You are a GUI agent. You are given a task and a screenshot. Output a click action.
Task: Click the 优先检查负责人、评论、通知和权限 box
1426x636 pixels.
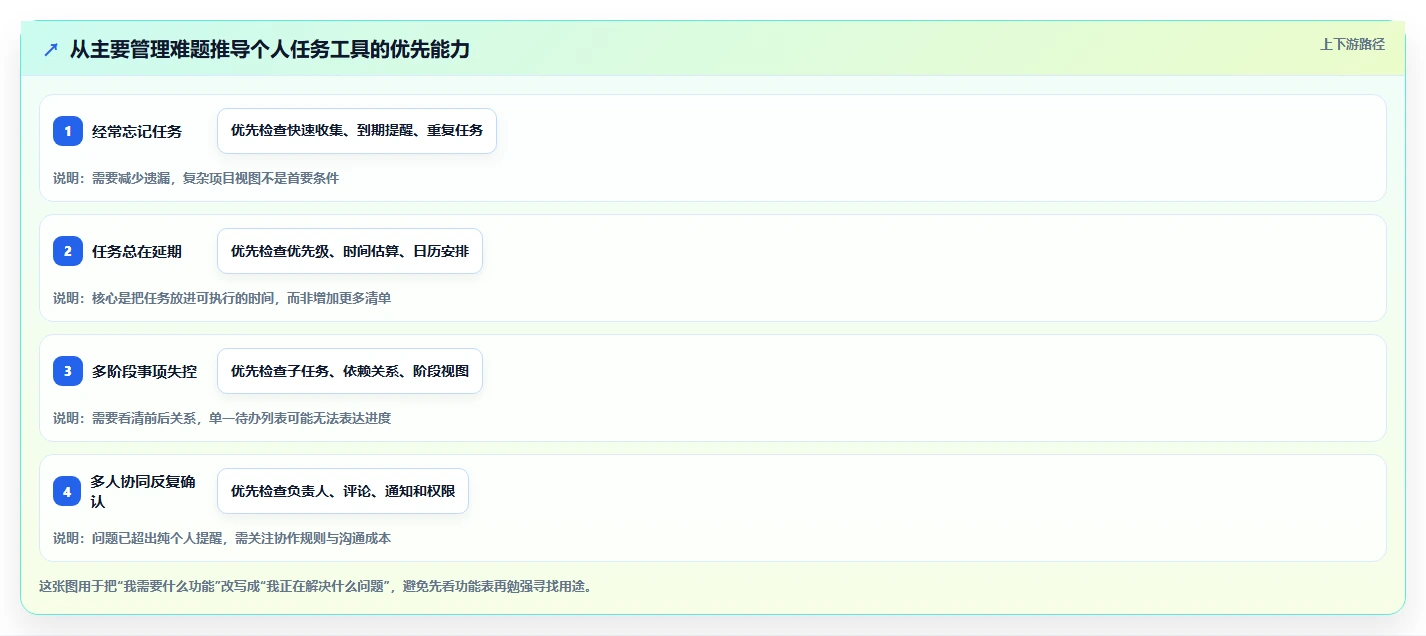pos(343,491)
